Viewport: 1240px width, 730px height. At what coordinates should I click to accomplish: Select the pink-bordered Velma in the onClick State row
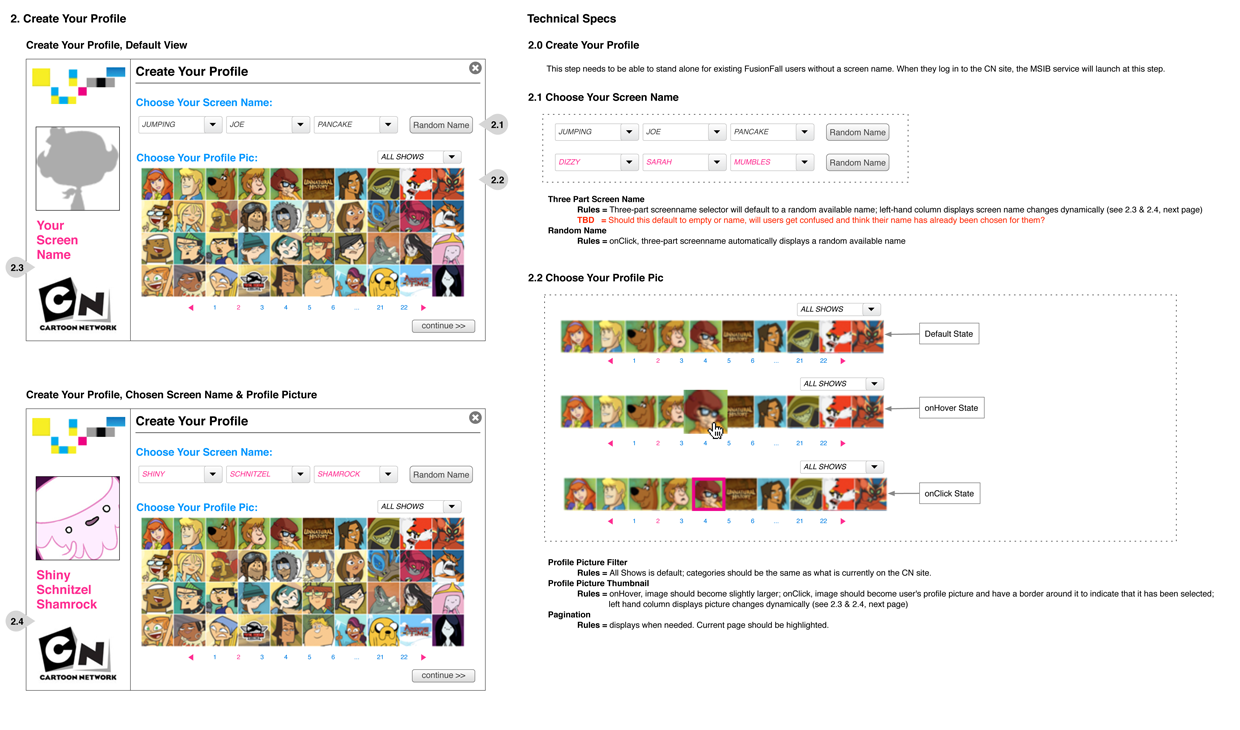(x=708, y=494)
